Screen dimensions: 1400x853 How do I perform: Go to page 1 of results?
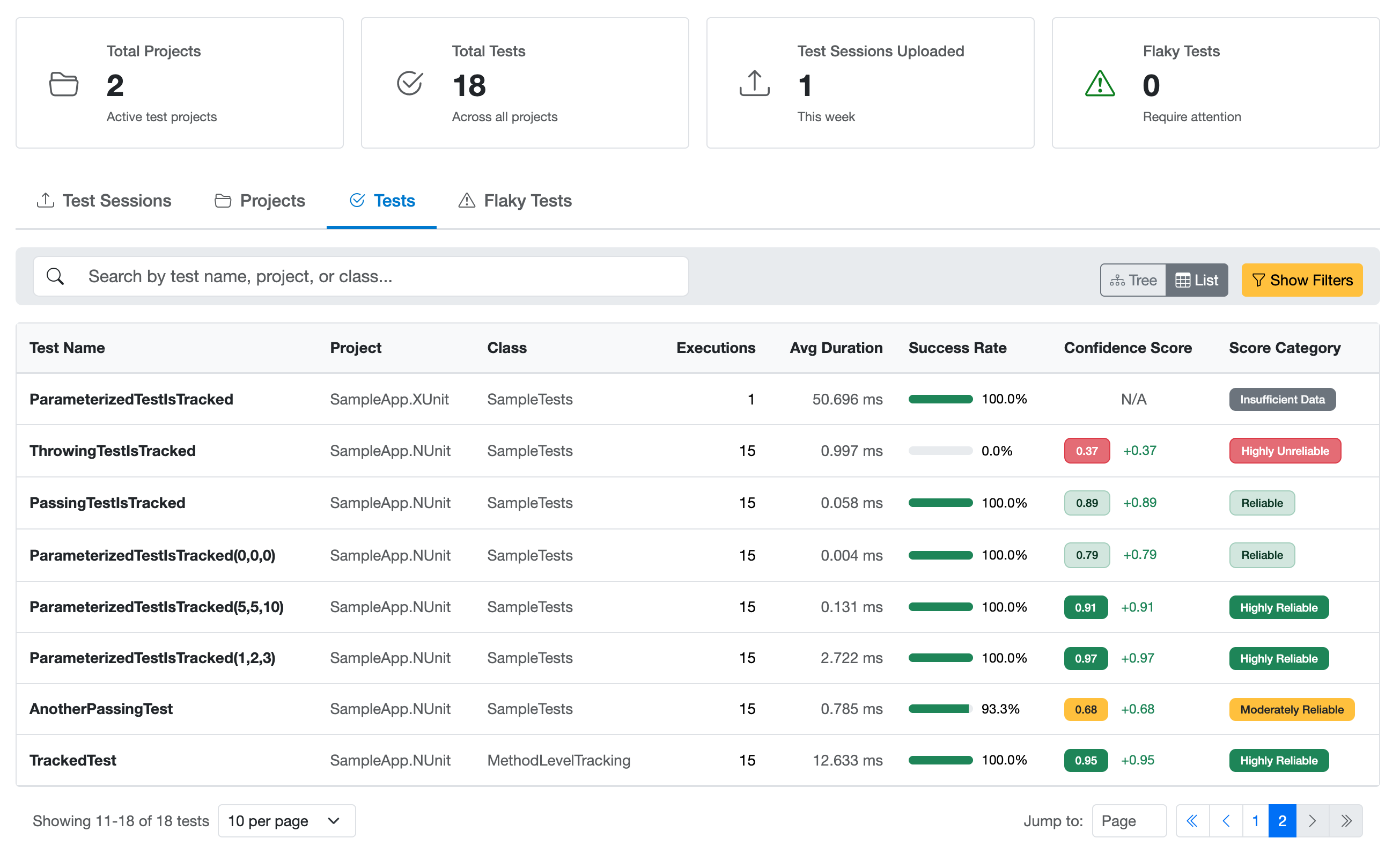coord(1255,821)
